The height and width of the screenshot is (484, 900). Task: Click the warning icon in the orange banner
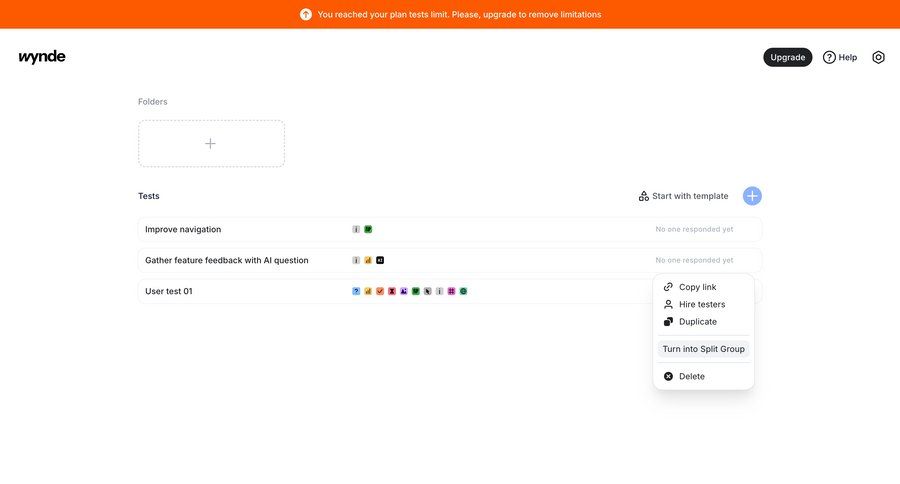point(306,14)
